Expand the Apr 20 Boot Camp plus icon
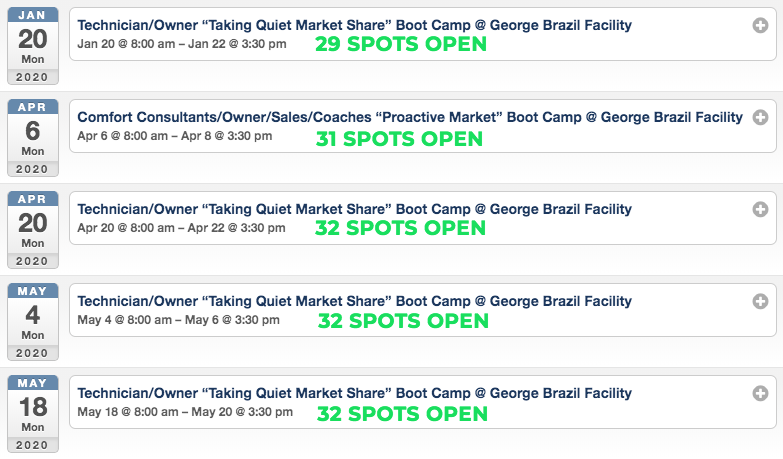Image resolution: width=783 pixels, height=459 pixels. 760,209
